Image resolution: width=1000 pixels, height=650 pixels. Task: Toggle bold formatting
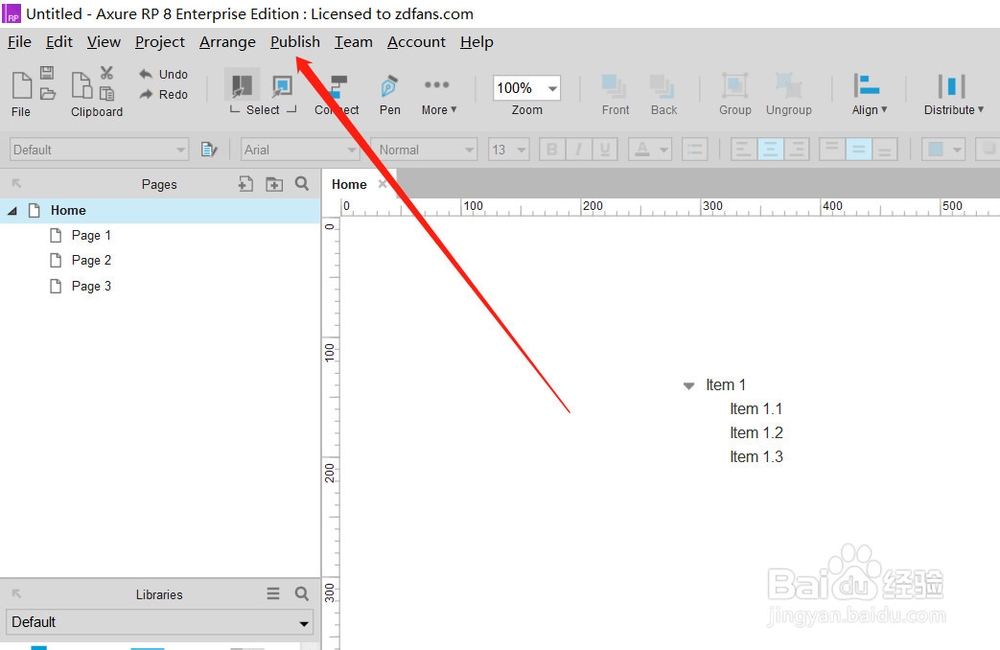(552, 149)
